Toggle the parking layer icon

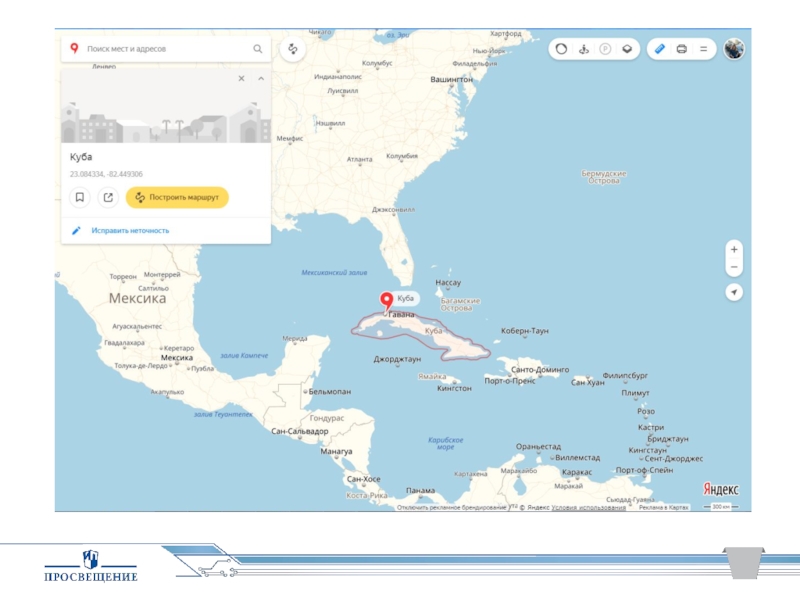(605, 48)
